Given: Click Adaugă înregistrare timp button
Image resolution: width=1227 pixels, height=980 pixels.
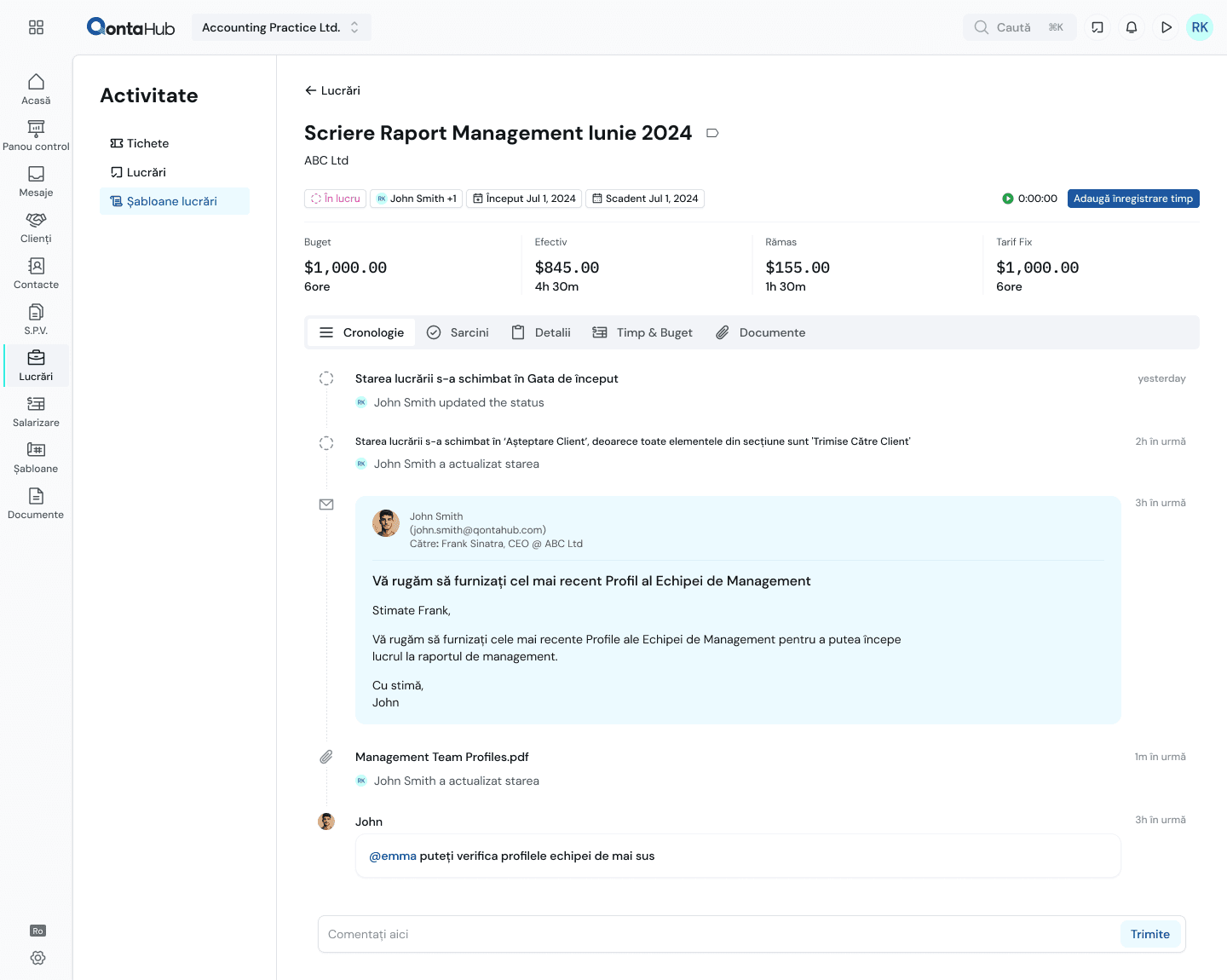Looking at the screenshot, I should pyautogui.click(x=1132, y=199).
